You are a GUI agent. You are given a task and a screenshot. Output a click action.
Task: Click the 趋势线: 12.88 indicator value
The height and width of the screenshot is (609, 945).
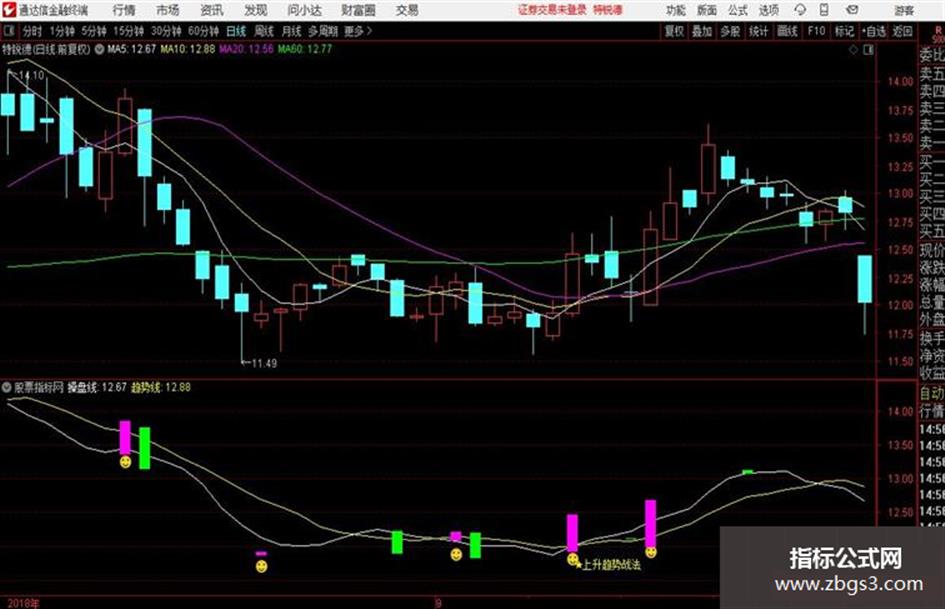[x=161, y=387]
